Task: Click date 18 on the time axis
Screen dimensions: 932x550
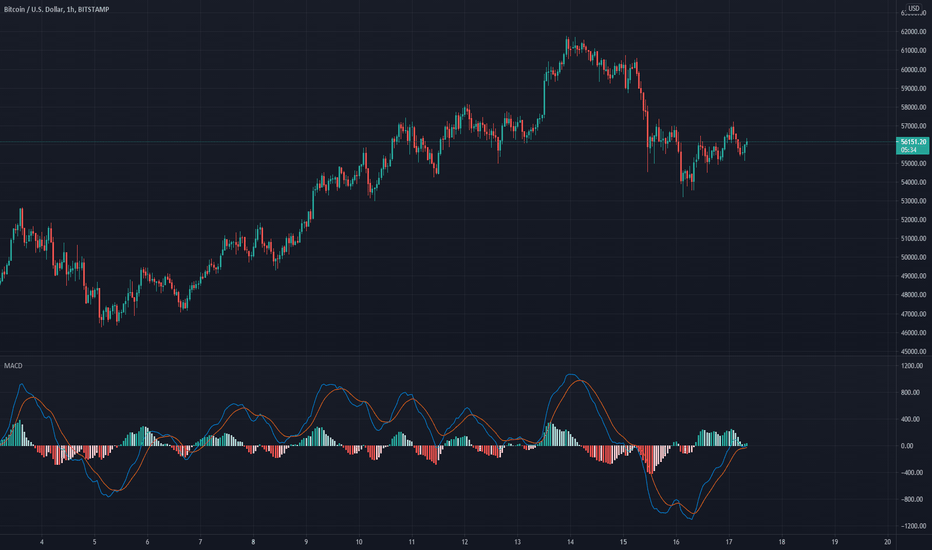Action: 782,542
